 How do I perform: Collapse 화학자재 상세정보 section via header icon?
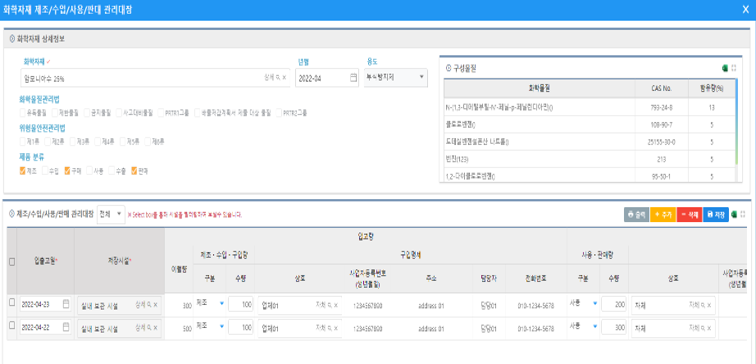[x=12, y=39]
